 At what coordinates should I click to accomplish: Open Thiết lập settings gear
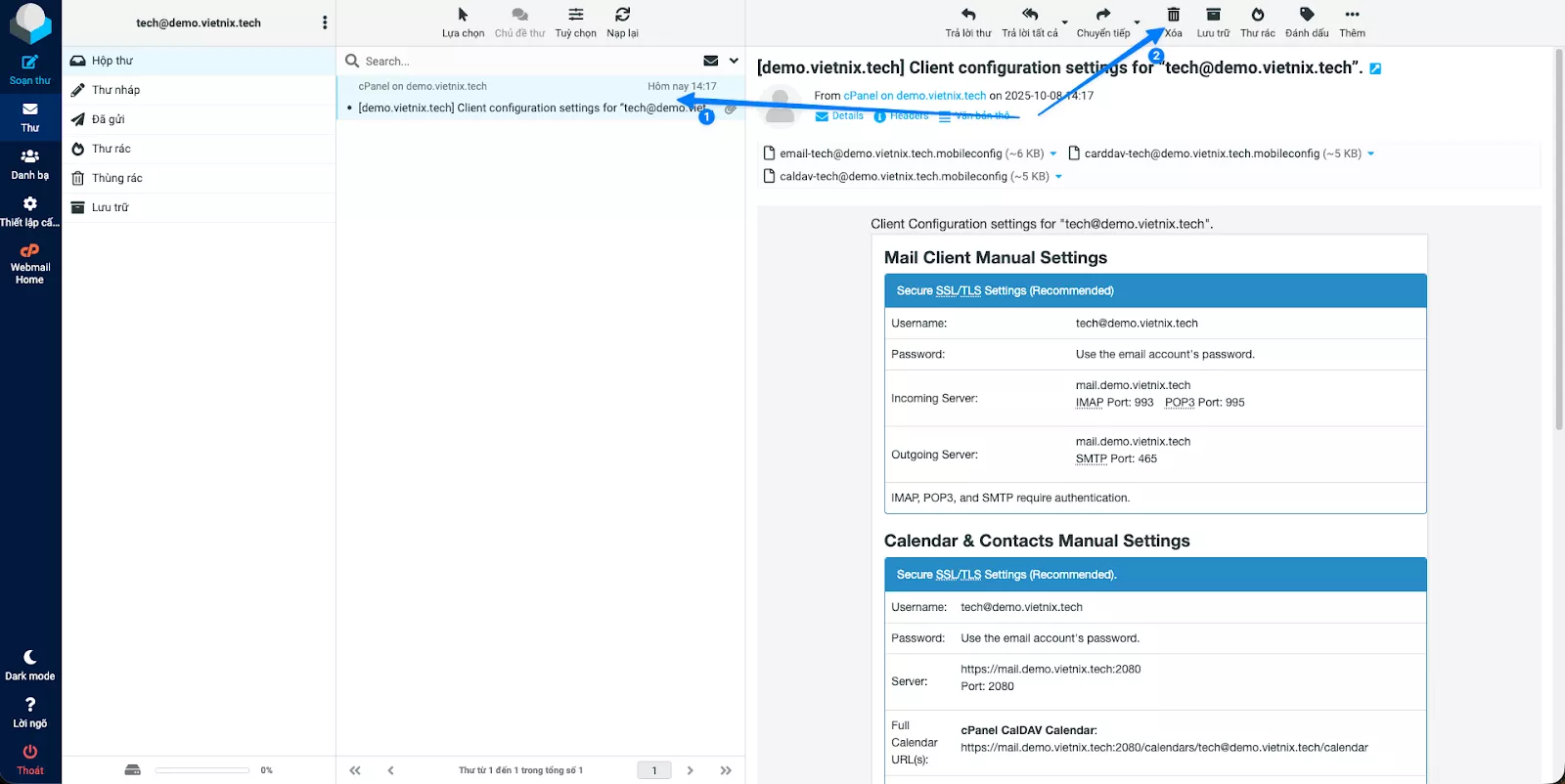[x=30, y=212]
